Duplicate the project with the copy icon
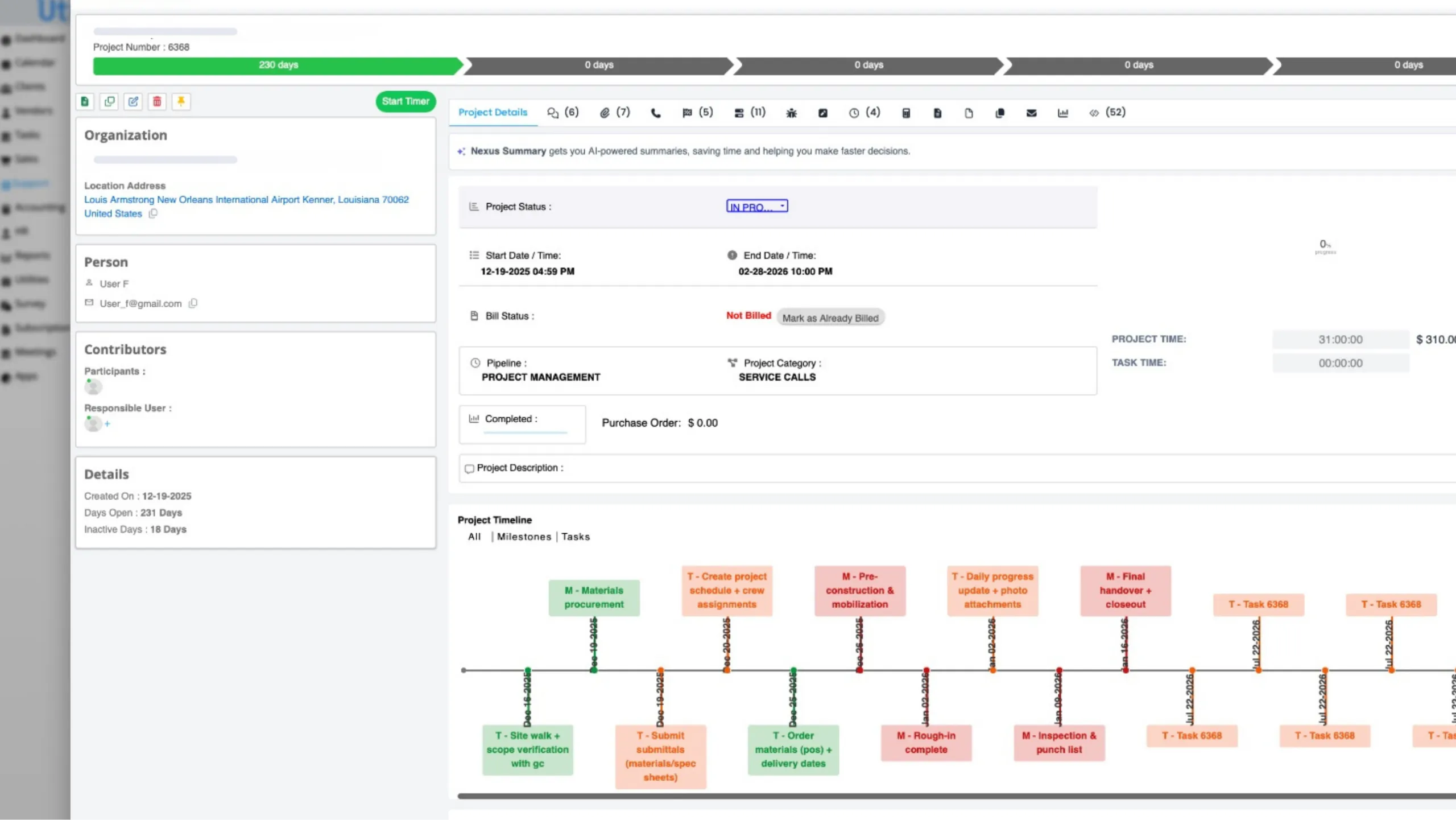 pyautogui.click(x=109, y=101)
